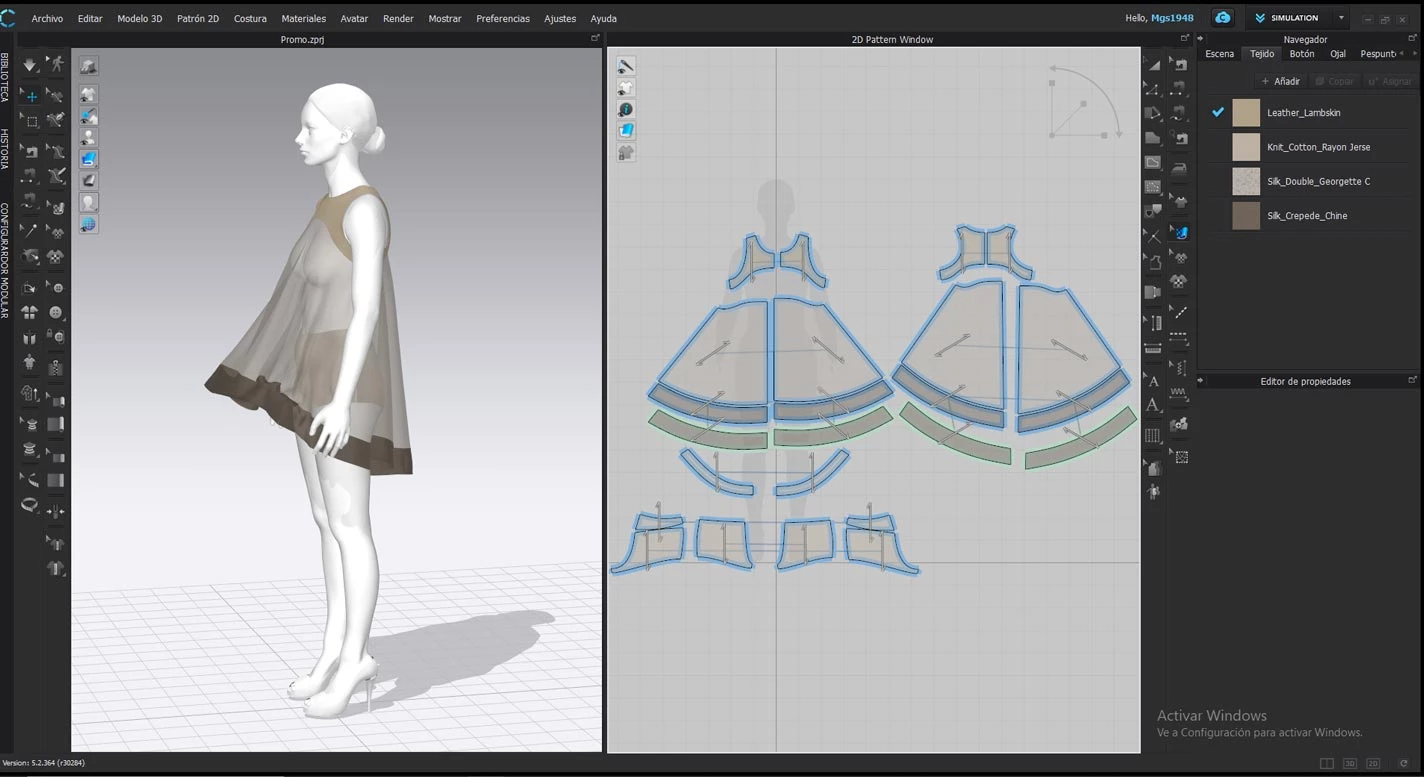The width and height of the screenshot is (1424, 777).
Task: Click the Añadir fabric button
Action: [1281, 81]
